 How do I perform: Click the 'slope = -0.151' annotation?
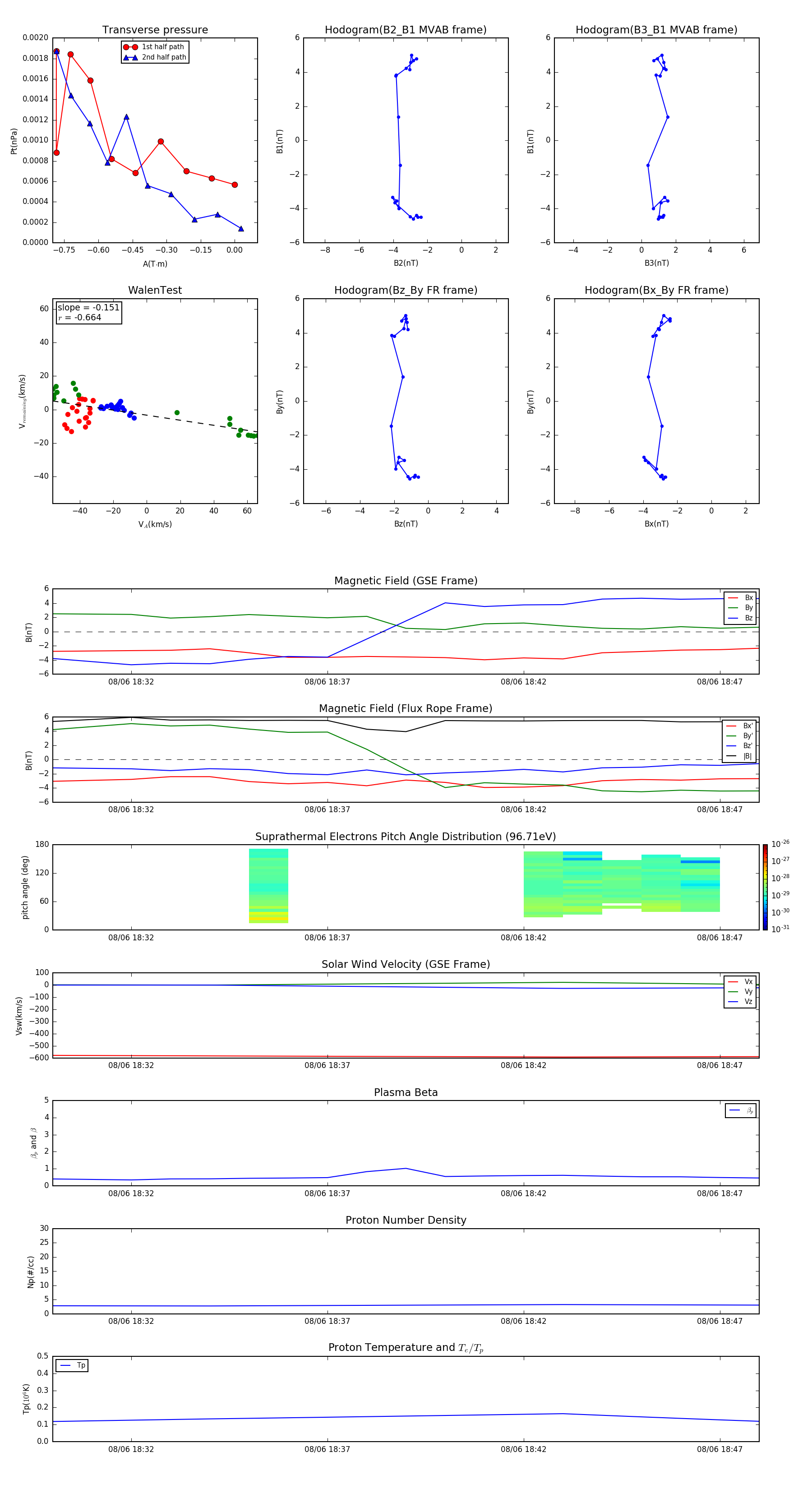pos(88,308)
